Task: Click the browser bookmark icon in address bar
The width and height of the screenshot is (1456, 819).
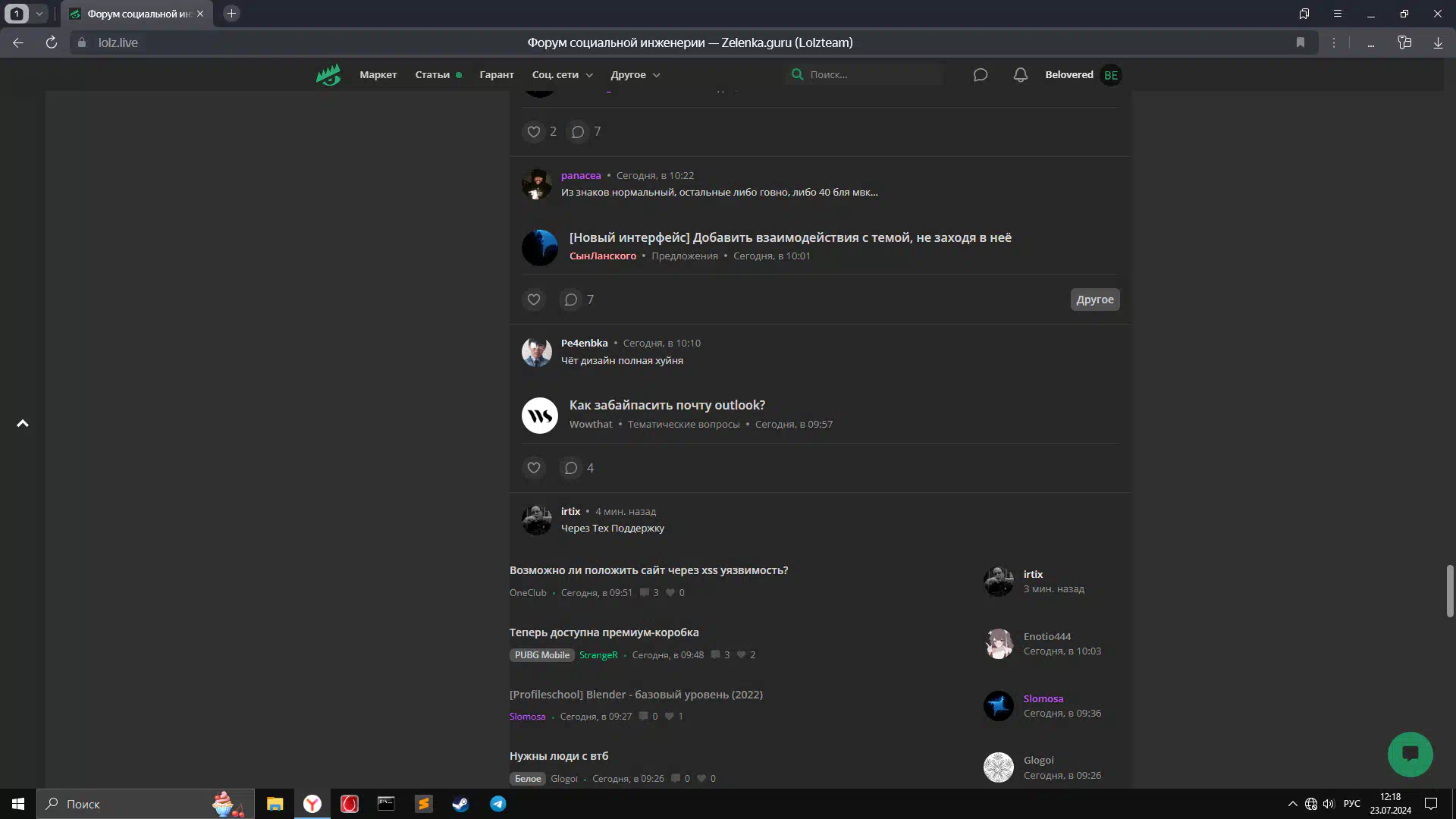Action: (1301, 42)
